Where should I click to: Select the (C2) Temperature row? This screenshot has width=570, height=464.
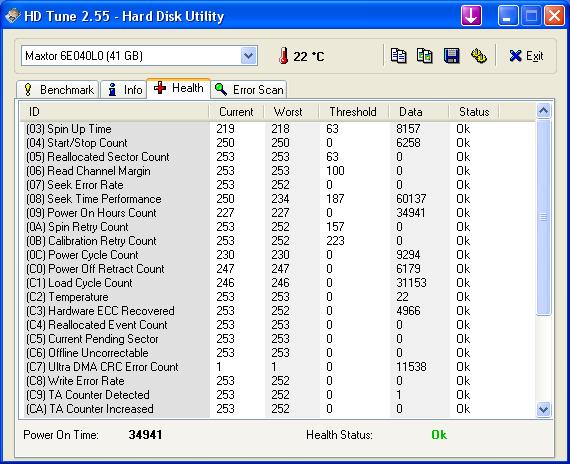pos(278,297)
